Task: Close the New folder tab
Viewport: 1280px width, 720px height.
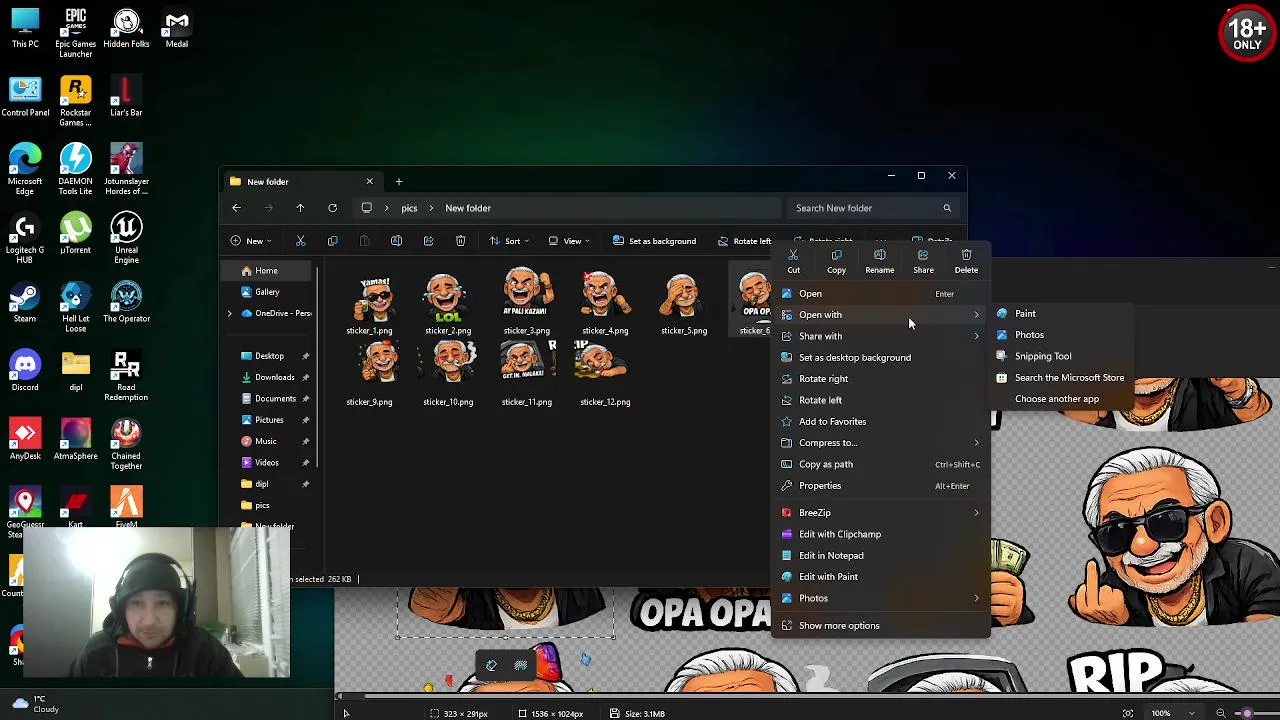Action: [x=369, y=182]
